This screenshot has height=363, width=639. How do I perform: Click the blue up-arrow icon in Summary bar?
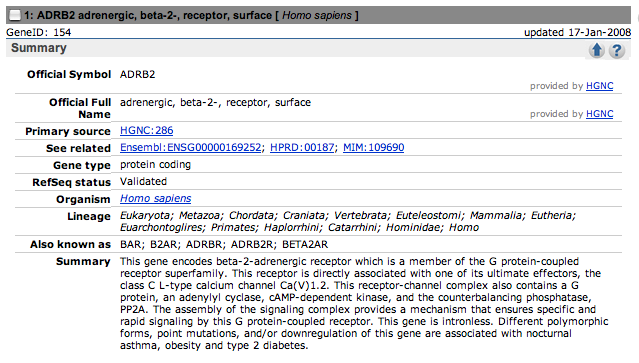tap(597, 50)
